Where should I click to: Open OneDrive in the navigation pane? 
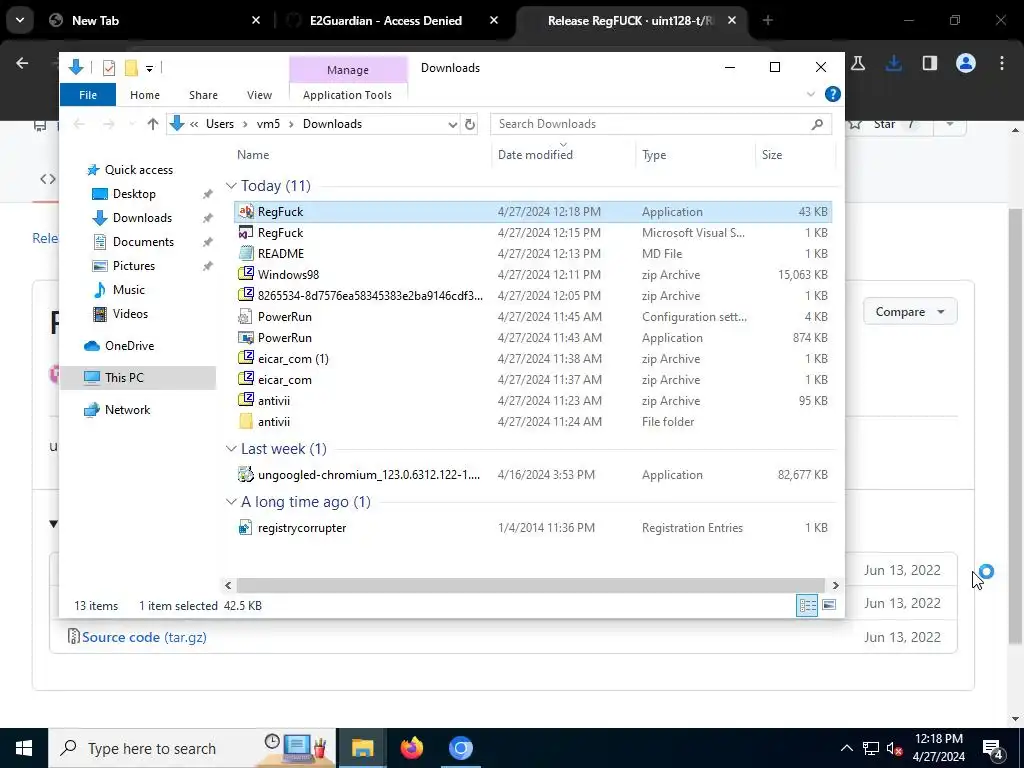129,345
